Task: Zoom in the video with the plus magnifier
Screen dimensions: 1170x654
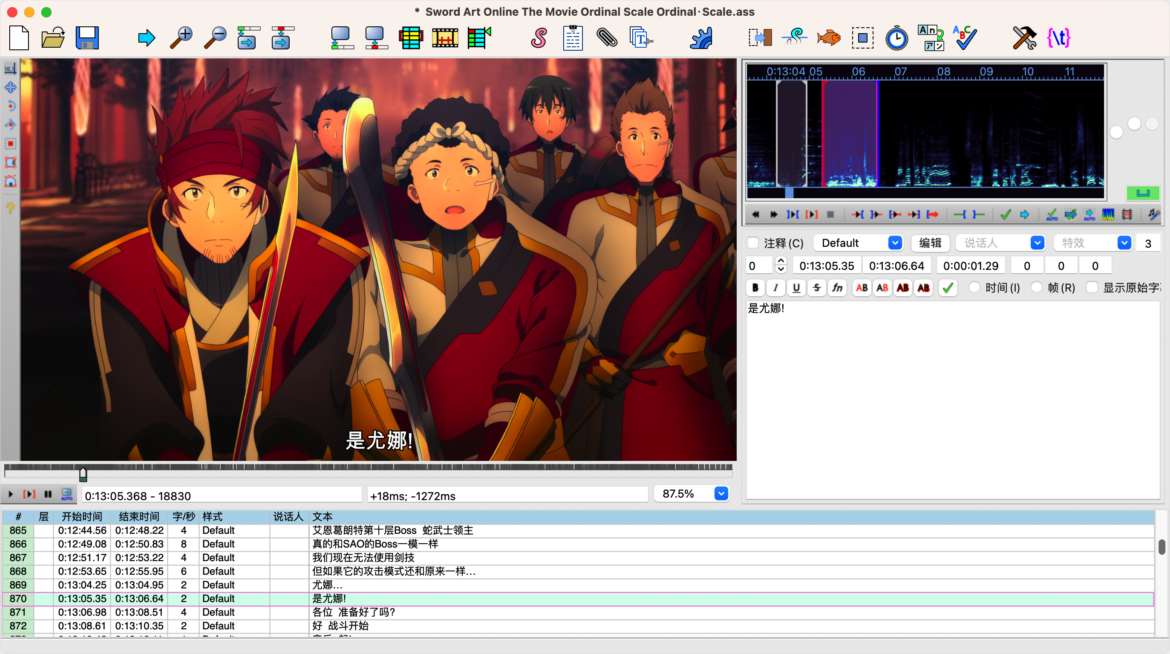Action: click(181, 37)
